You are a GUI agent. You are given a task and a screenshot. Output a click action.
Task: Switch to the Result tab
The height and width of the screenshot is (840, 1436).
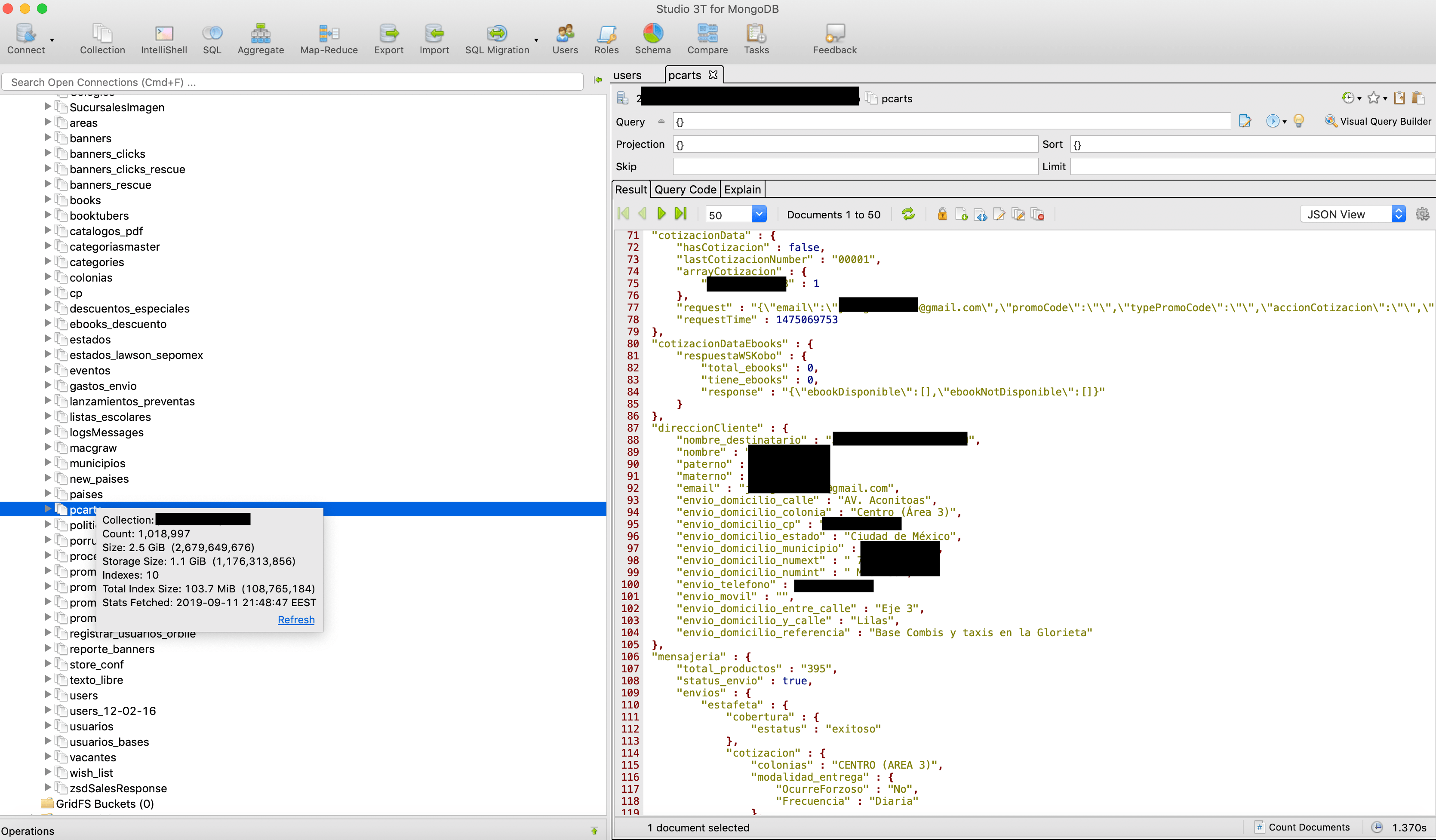pos(631,190)
